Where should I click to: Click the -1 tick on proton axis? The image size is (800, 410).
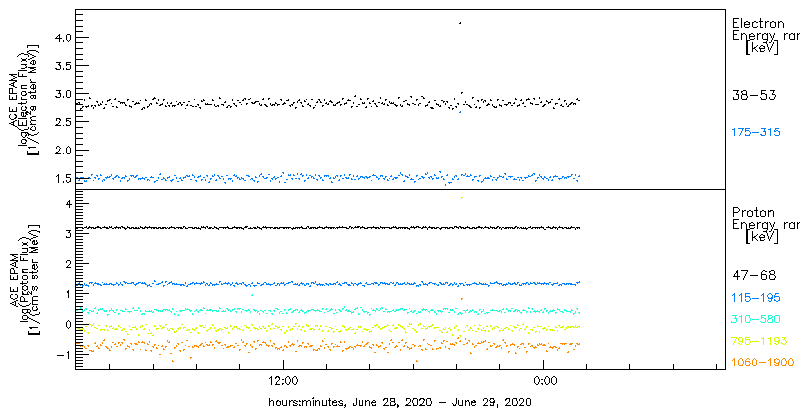pyautogui.click(x=62, y=354)
